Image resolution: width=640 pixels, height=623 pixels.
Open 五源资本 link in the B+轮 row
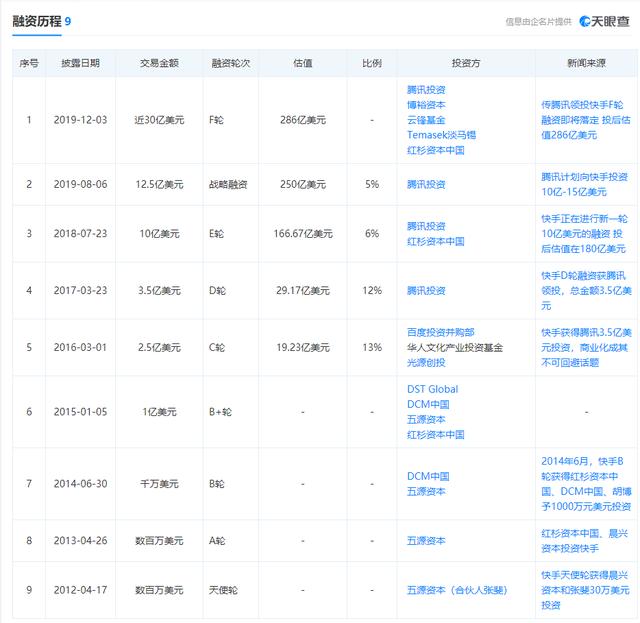(426, 419)
